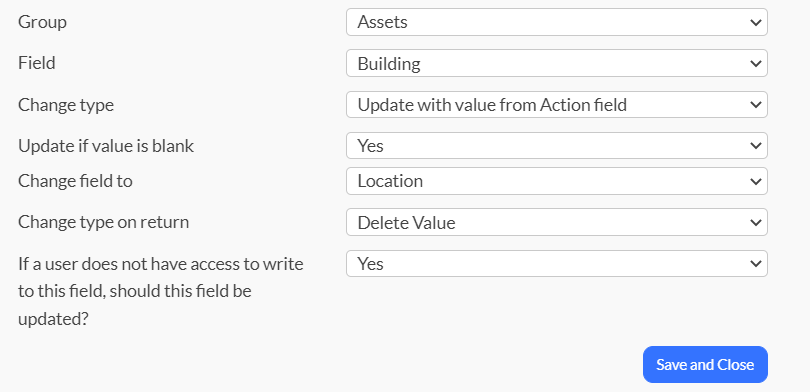Open the Field dropdown showing Building
This screenshot has width=810, height=392.
pyautogui.click(x=557, y=64)
